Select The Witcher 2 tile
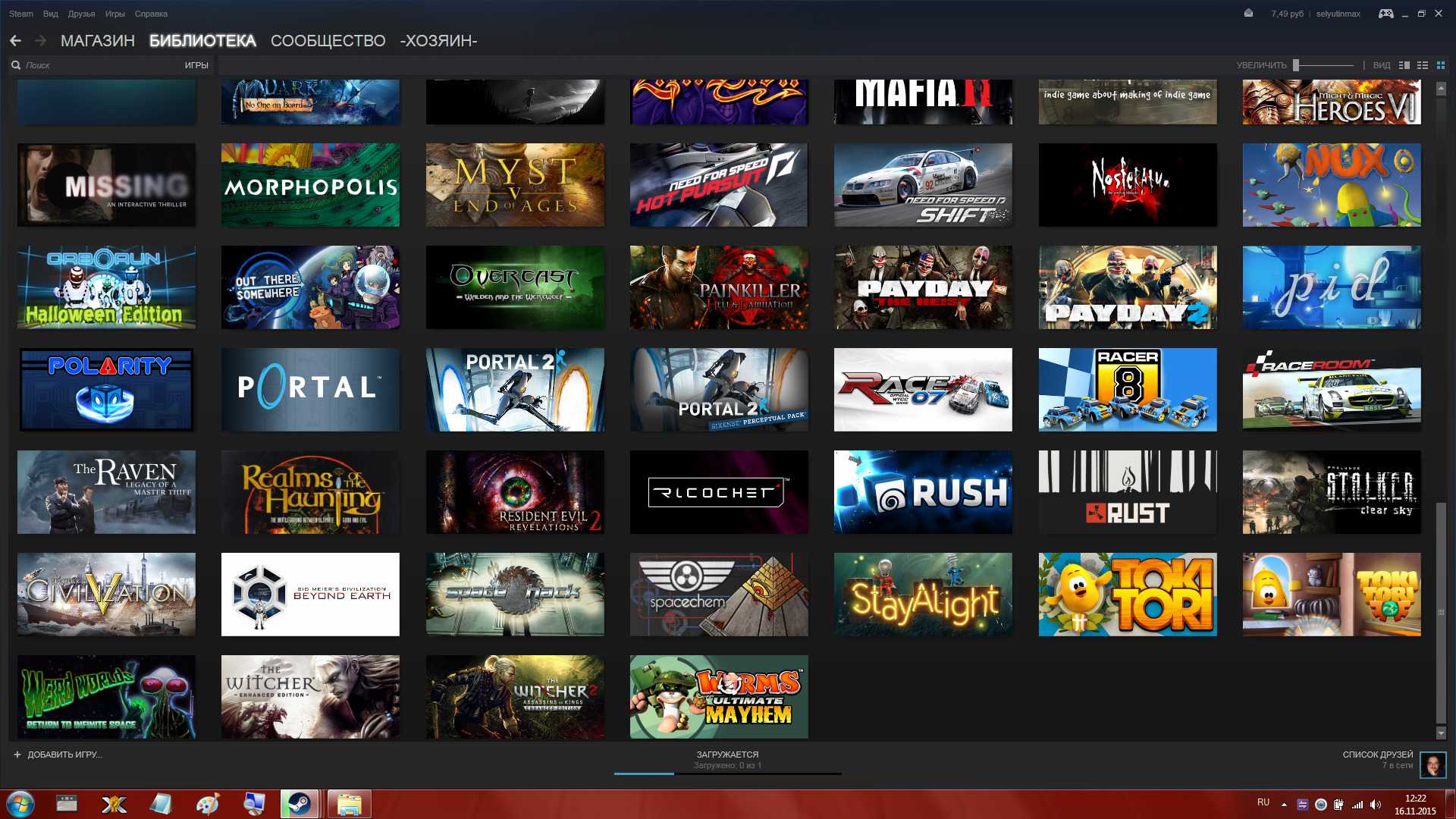 [x=515, y=696]
